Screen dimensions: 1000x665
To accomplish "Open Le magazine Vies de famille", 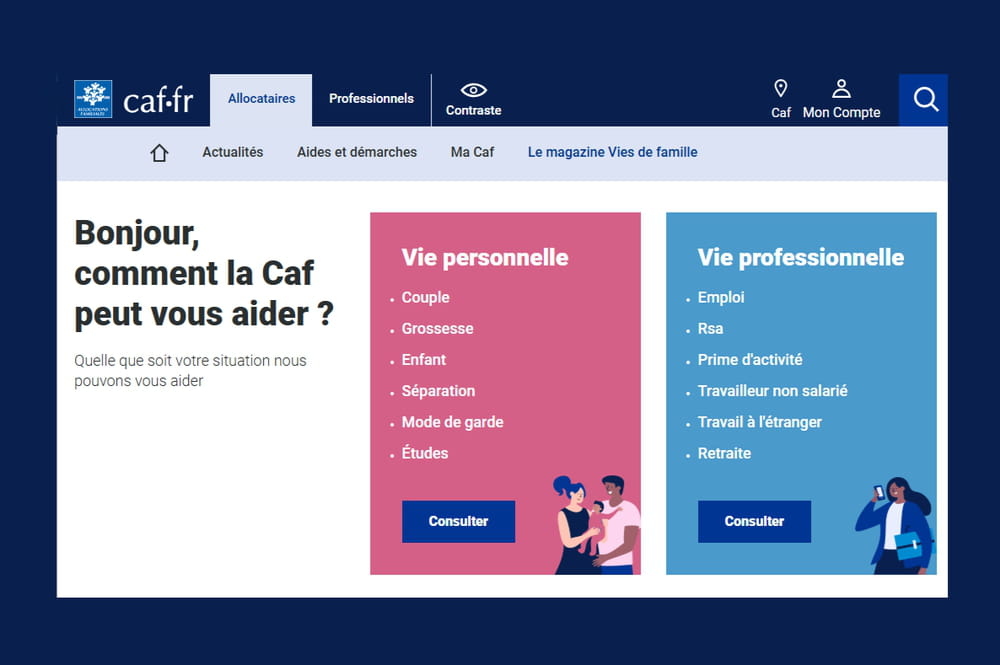I will coord(612,152).
